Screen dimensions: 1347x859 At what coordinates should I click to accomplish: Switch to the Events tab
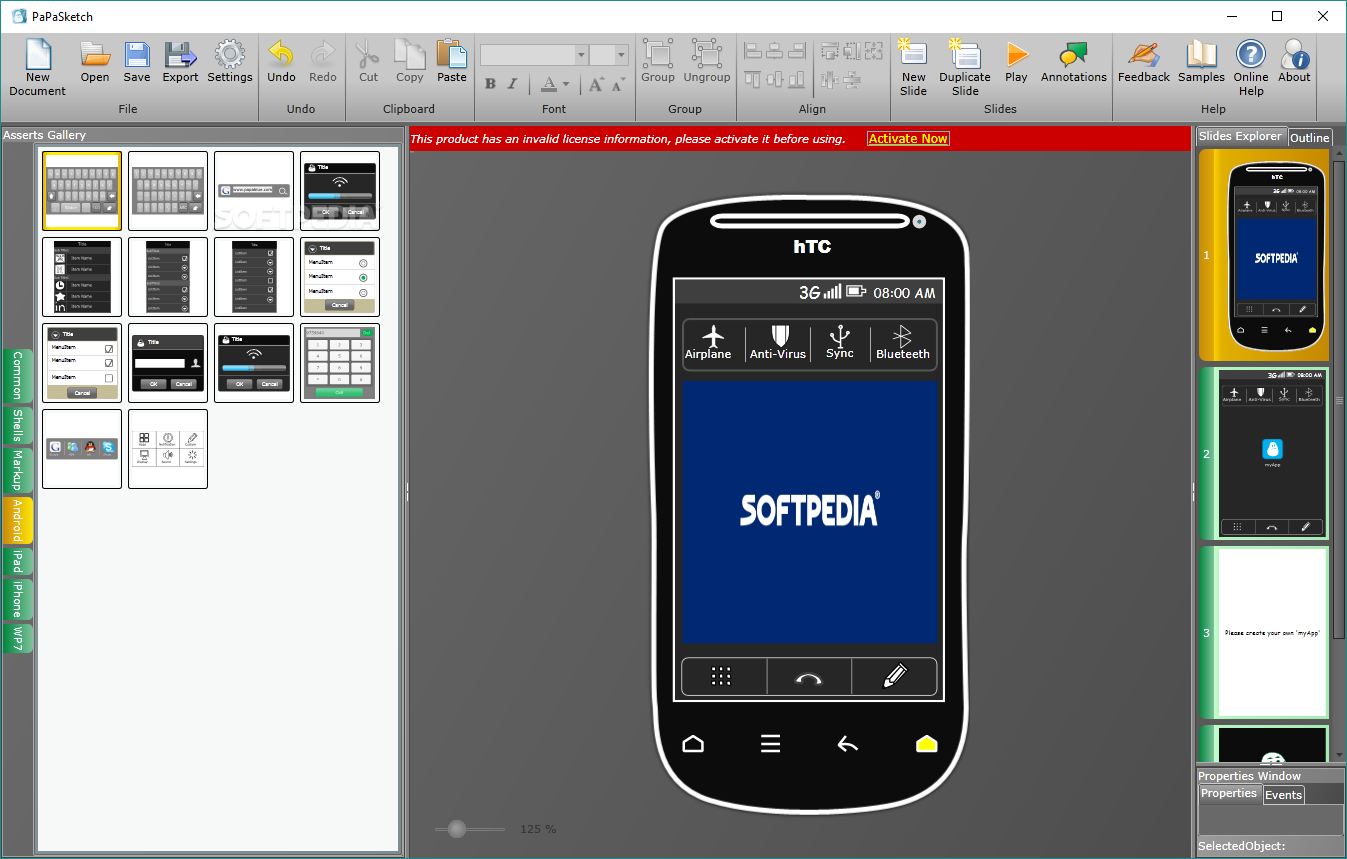click(1283, 795)
